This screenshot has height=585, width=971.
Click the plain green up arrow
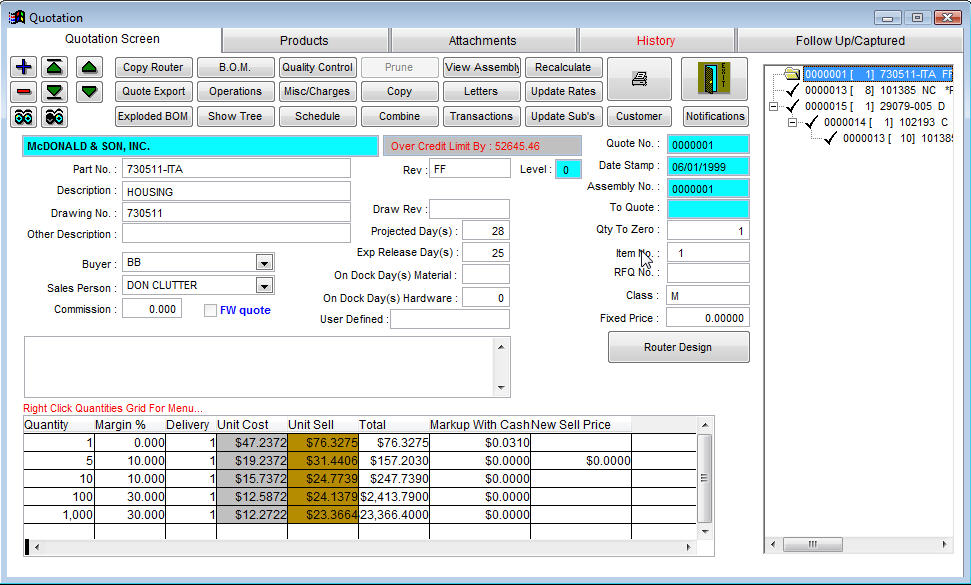[x=90, y=67]
